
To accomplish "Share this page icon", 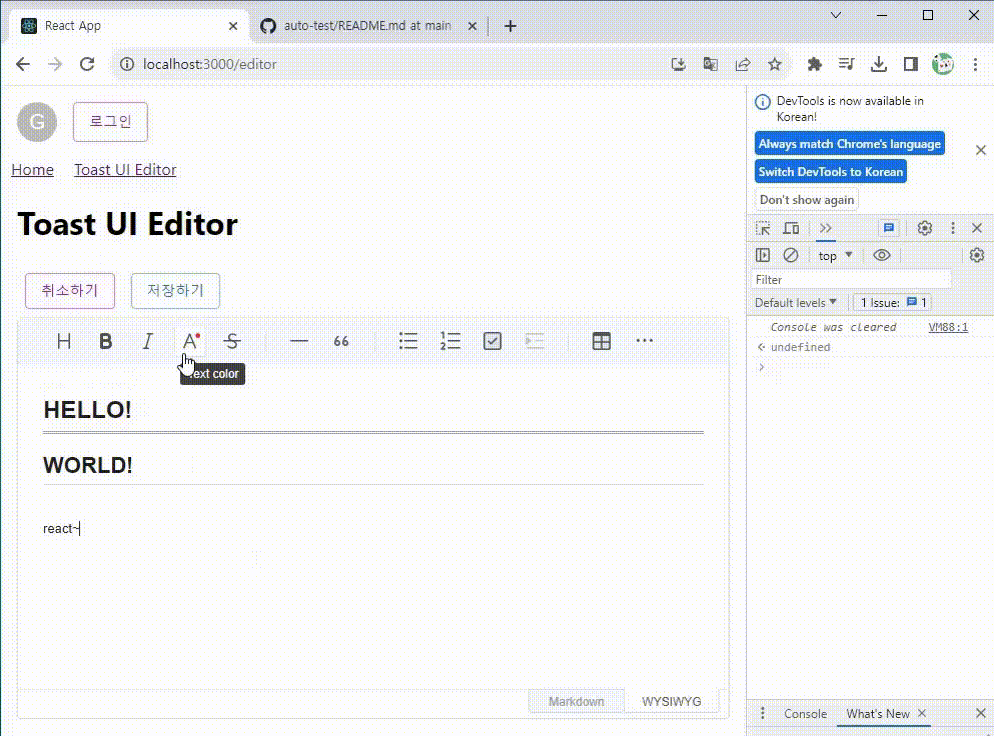I will pos(743,64).
